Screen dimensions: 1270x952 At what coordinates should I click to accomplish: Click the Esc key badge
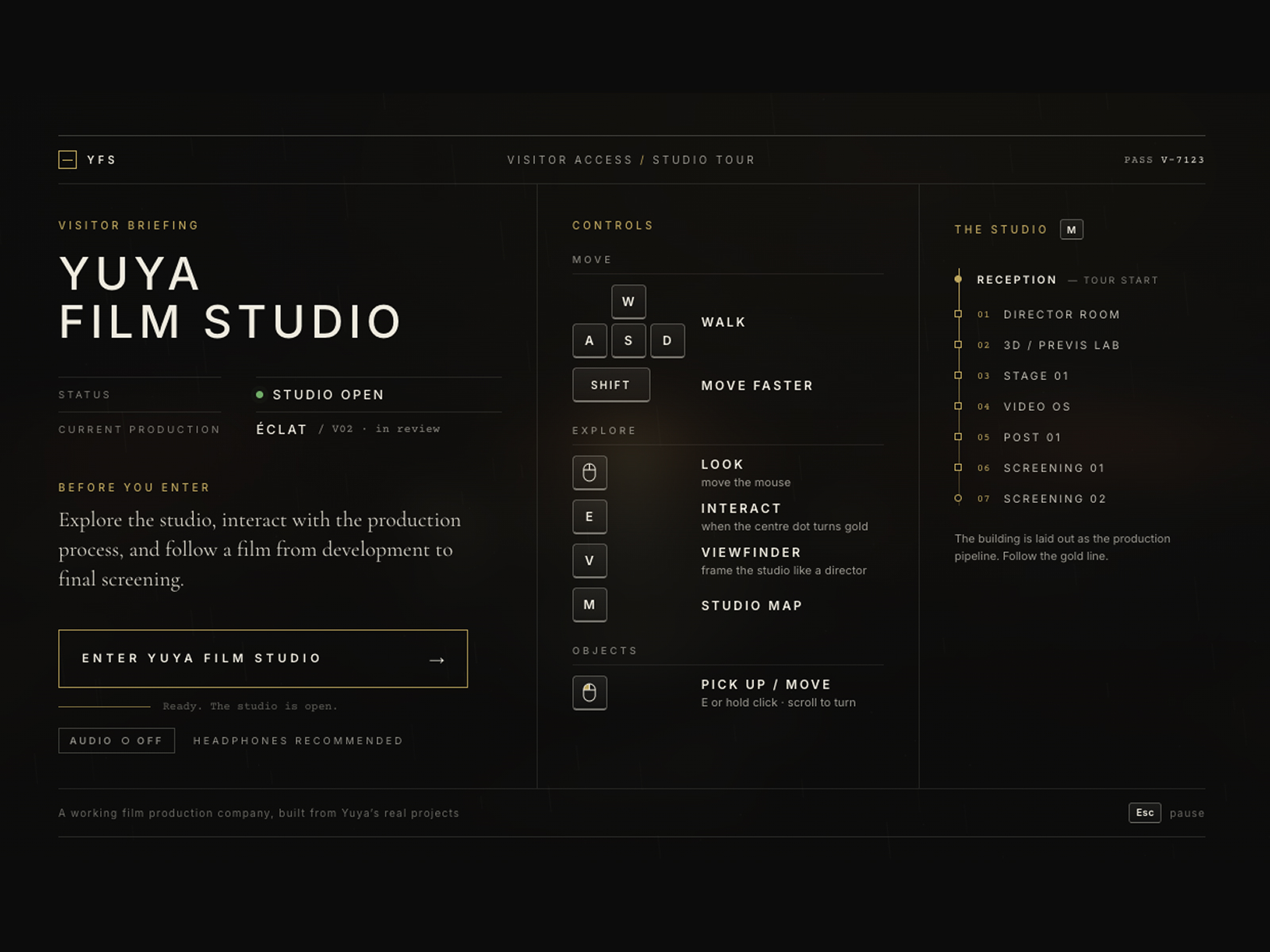(x=1145, y=812)
